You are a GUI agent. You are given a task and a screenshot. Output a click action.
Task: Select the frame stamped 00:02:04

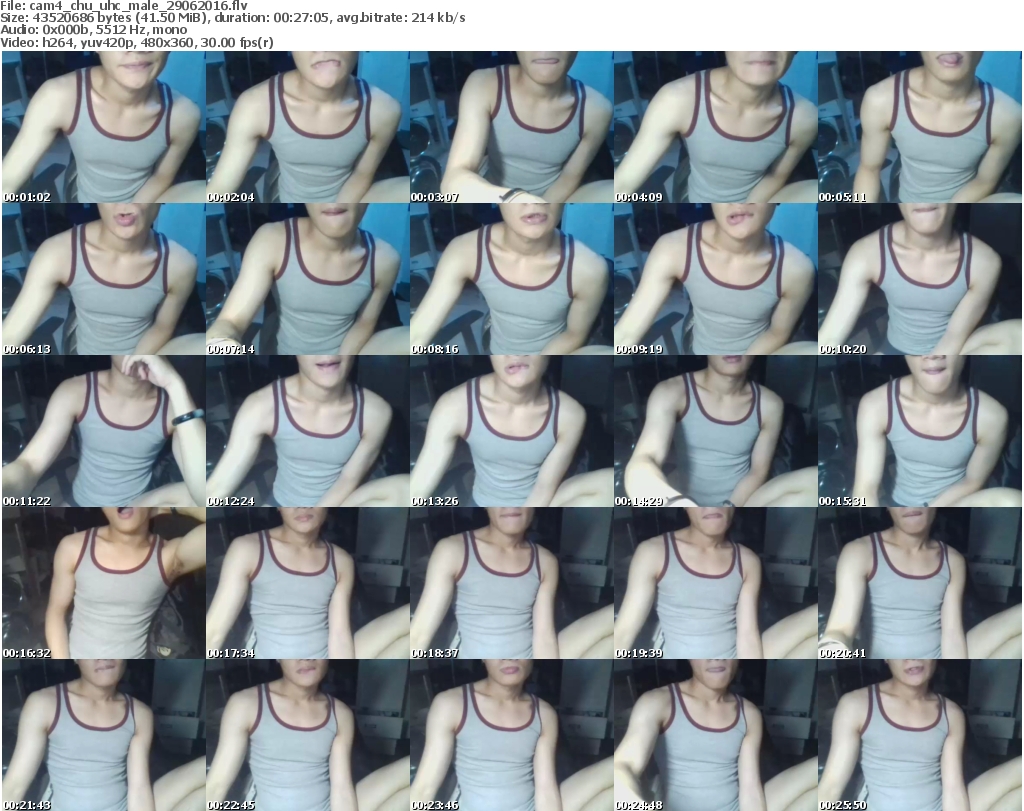(x=308, y=127)
